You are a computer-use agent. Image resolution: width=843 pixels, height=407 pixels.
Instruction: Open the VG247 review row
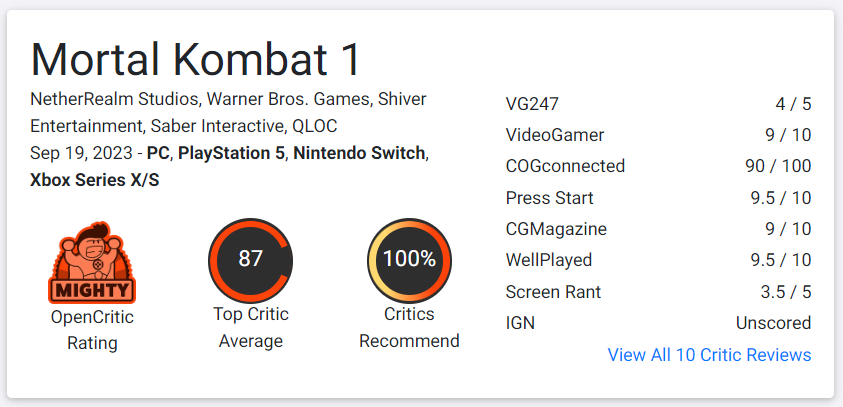(658, 104)
